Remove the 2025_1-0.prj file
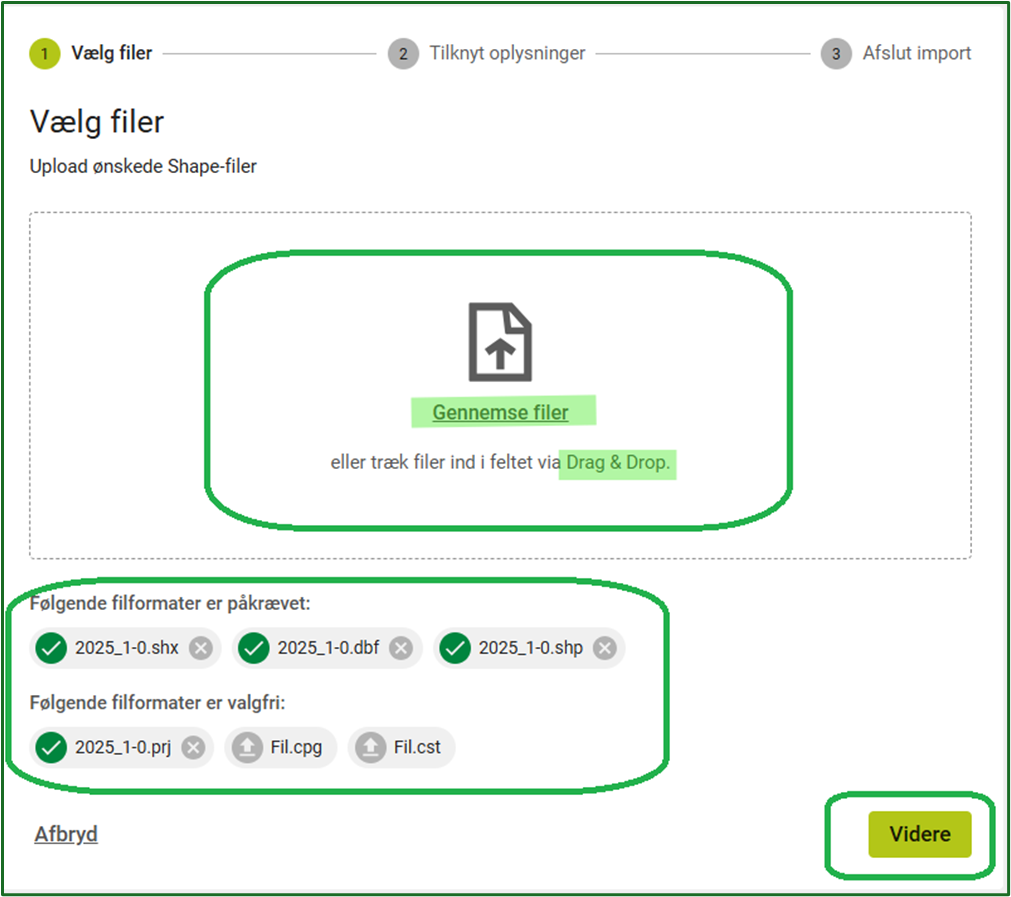The height and width of the screenshot is (897, 1011). [x=193, y=747]
